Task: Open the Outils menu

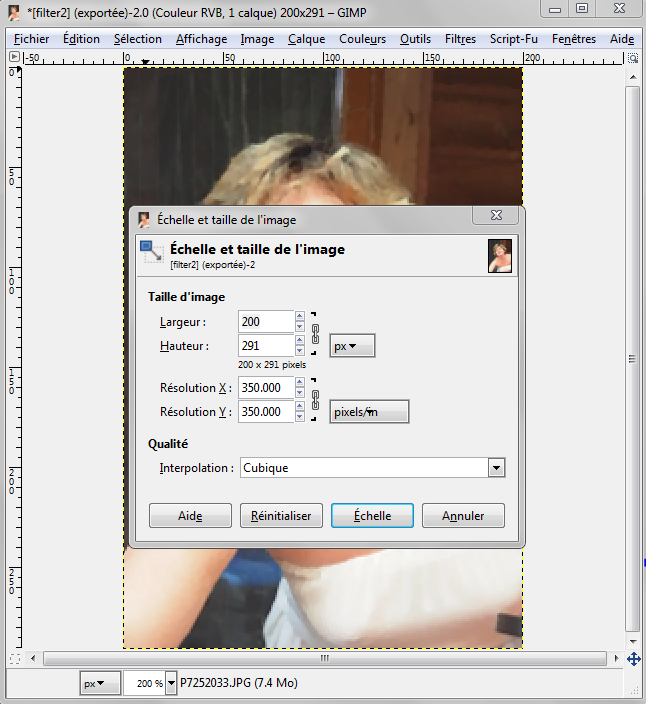Action: coord(415,40)
